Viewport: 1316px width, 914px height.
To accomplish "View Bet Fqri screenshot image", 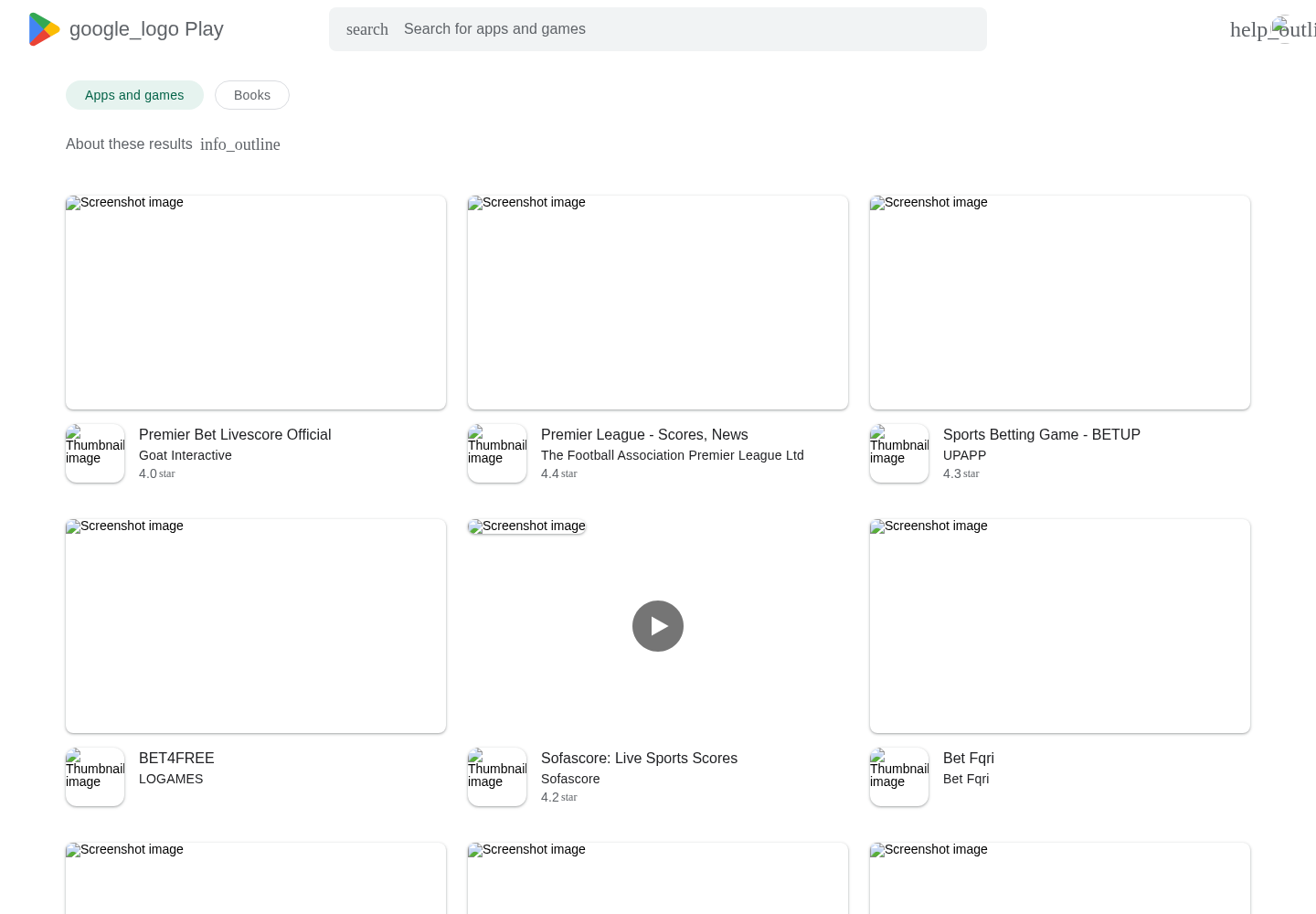I will [x=1060, y=626].
